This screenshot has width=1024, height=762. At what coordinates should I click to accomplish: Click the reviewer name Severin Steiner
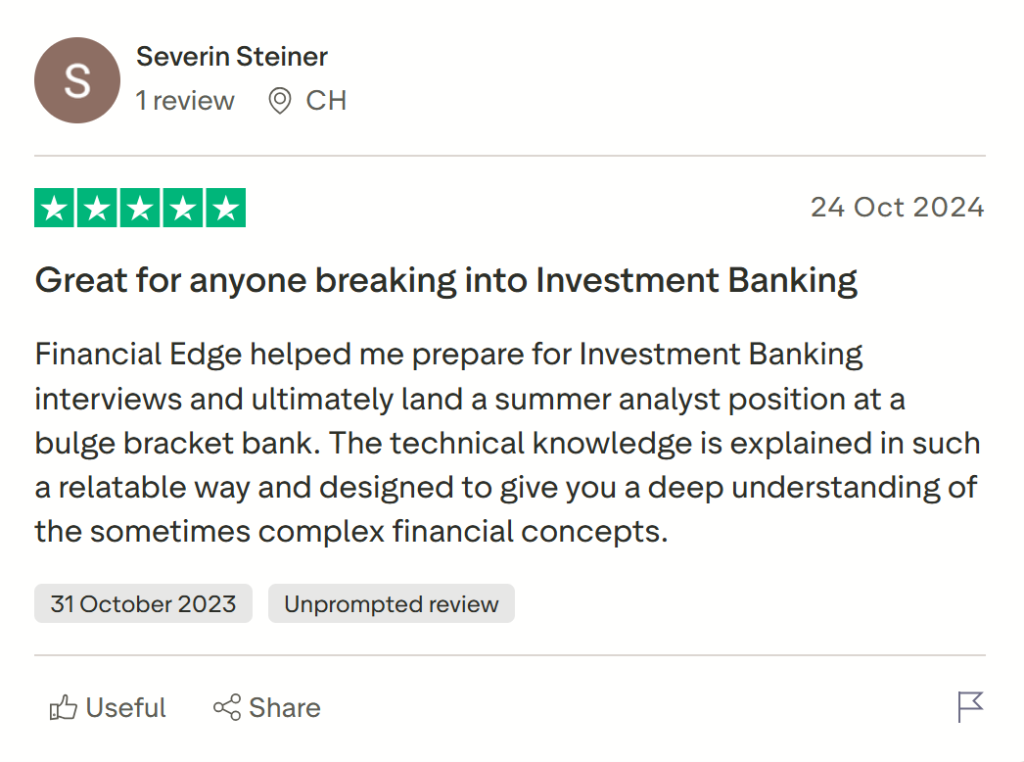(232, 57)
